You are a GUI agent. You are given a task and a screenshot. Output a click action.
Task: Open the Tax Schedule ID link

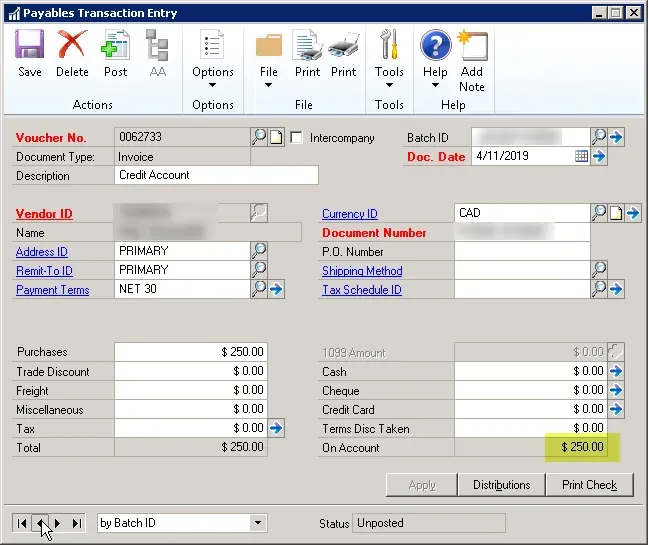(x=361, y=290)
